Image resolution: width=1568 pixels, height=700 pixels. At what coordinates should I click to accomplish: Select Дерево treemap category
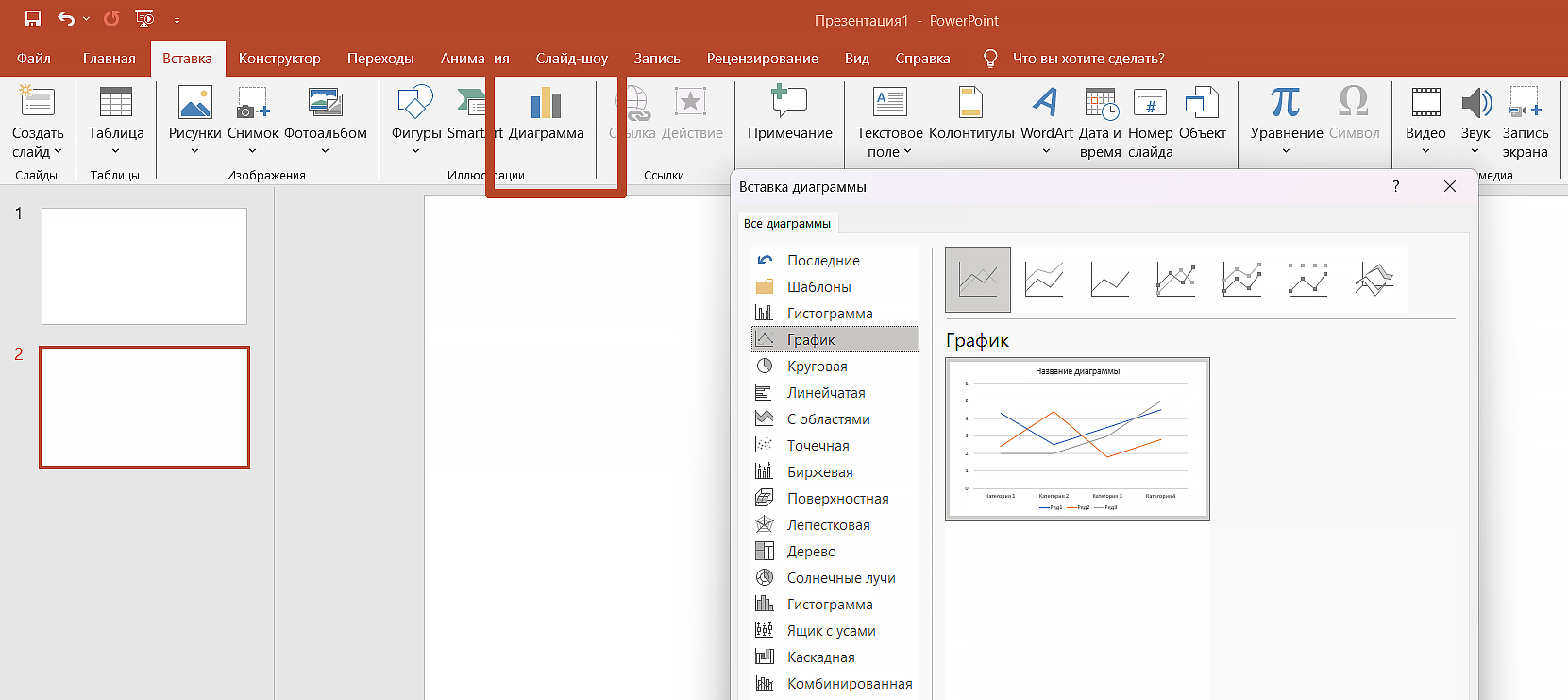click(835, 552)
